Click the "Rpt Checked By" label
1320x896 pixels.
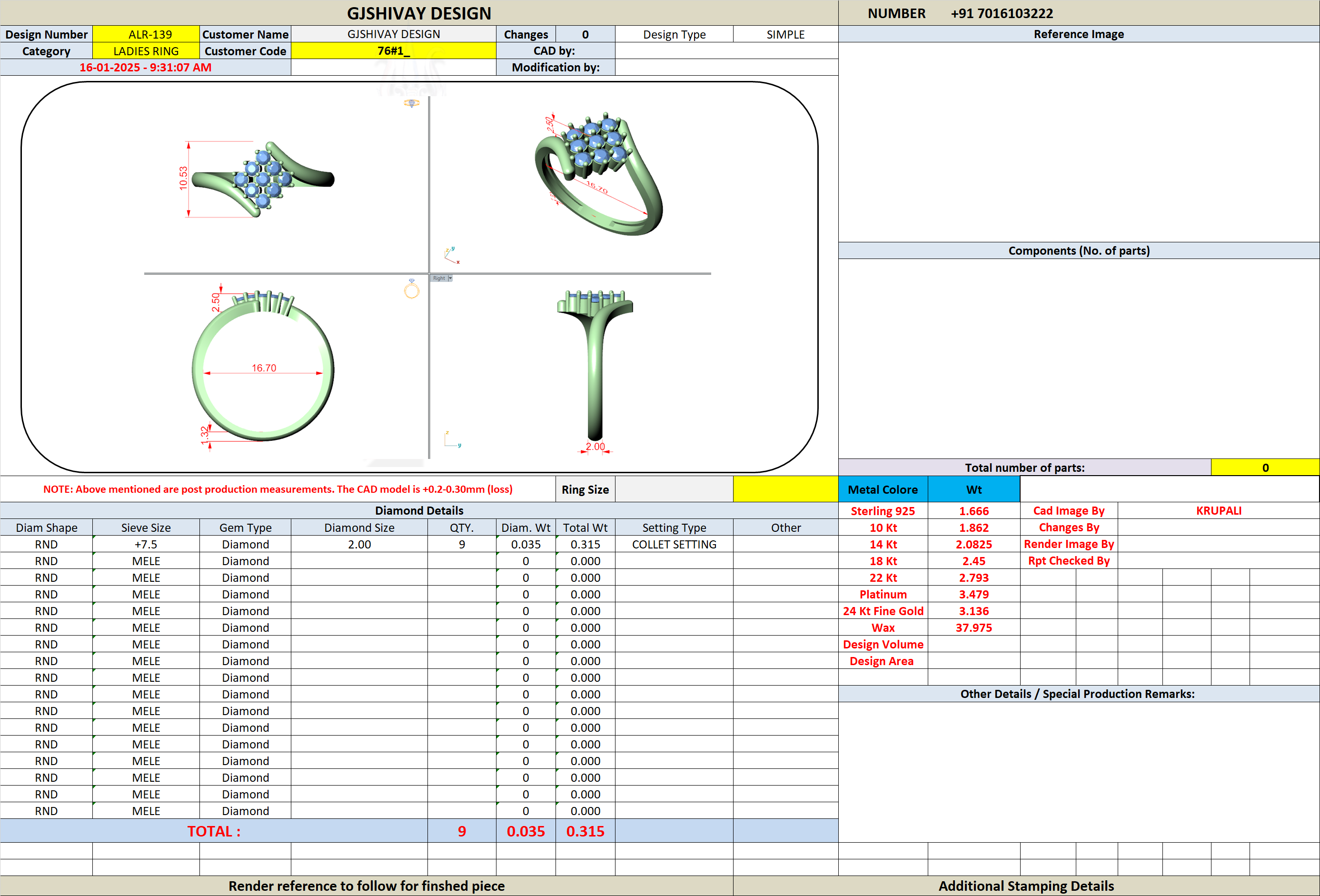point(1068,561)
